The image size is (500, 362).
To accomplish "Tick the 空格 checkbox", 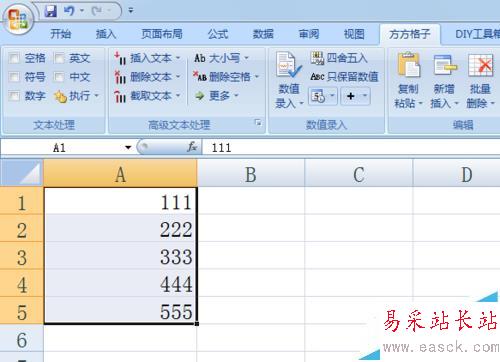I will [x=14, y=58].
